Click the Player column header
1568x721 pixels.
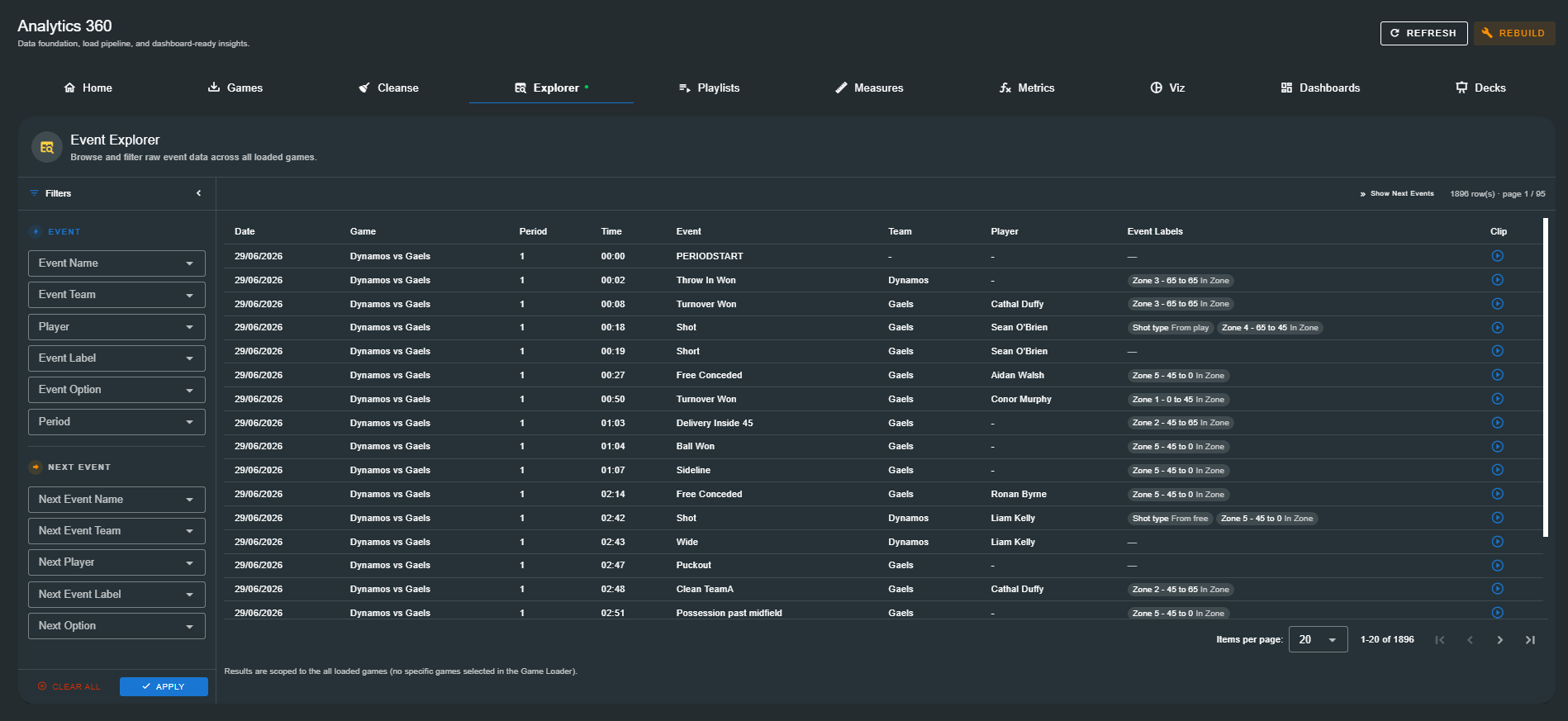coord(1005,231)
